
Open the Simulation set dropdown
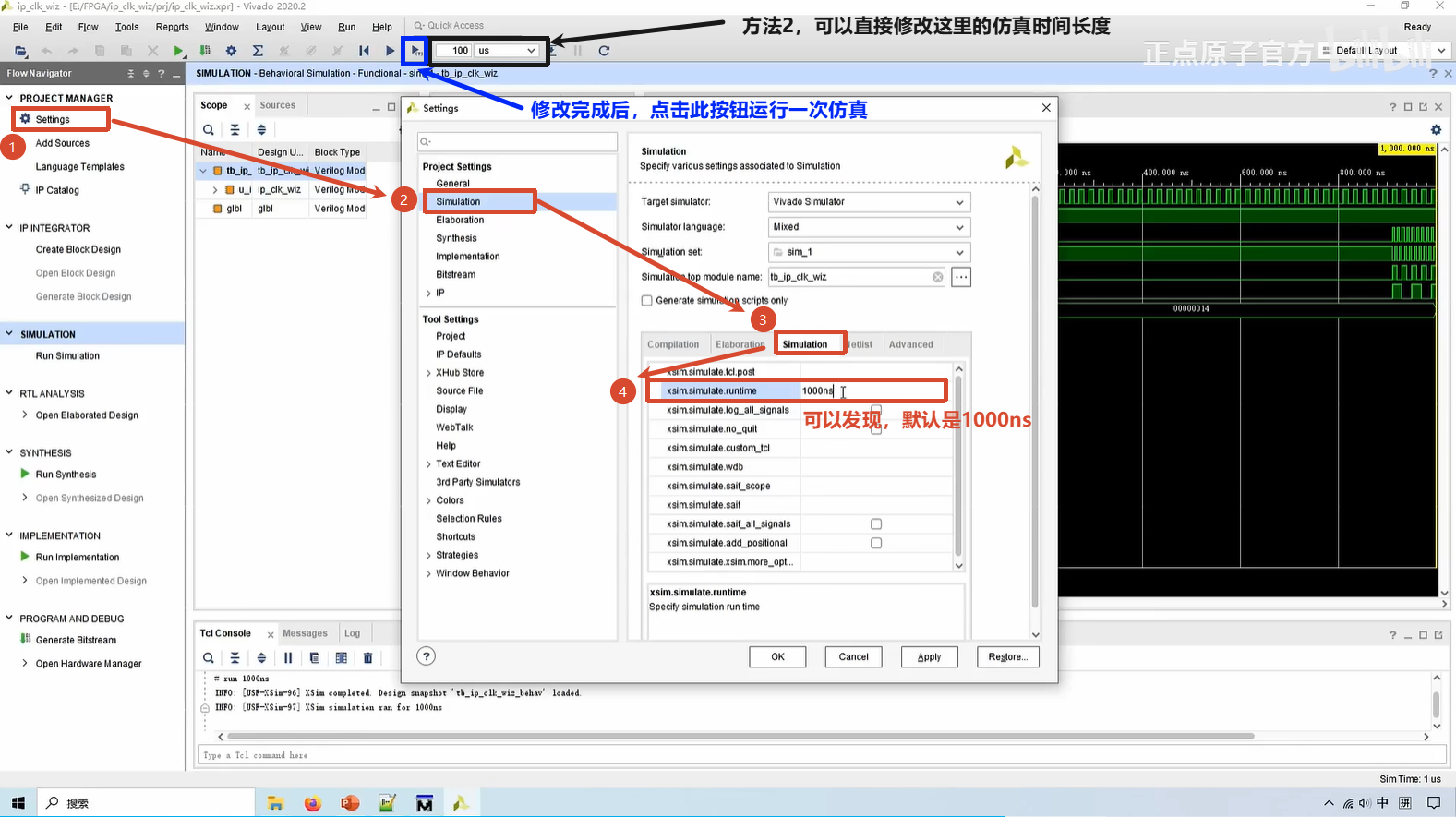(x=869, y=252)
